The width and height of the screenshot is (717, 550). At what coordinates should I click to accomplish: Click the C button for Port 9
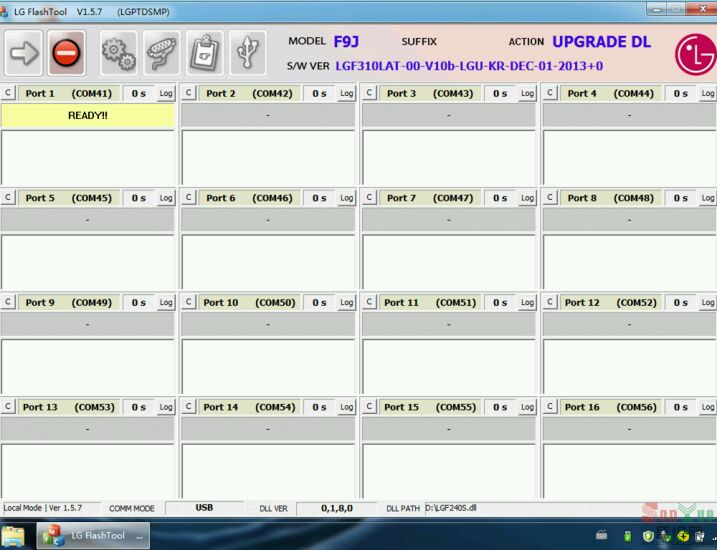click(x=8, y=302)
